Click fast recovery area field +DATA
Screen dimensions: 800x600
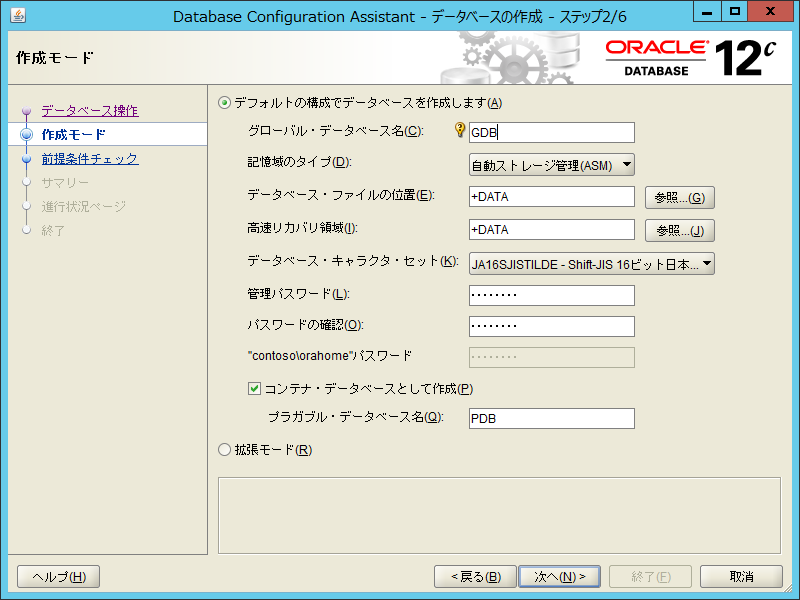pyautogui.click(x=552, y=230)
